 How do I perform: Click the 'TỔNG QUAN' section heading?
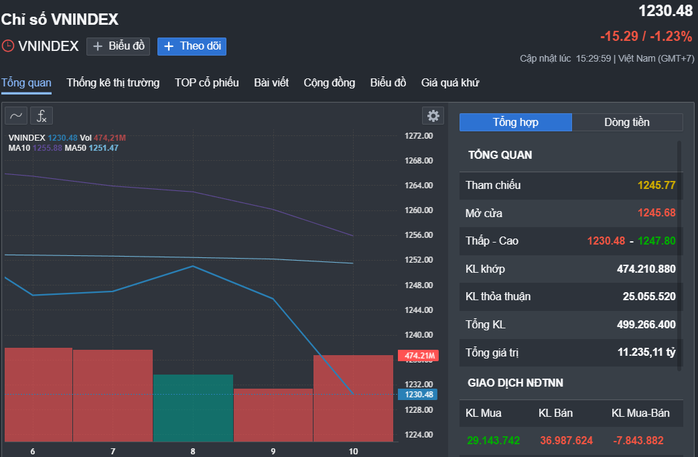(500, 155)
